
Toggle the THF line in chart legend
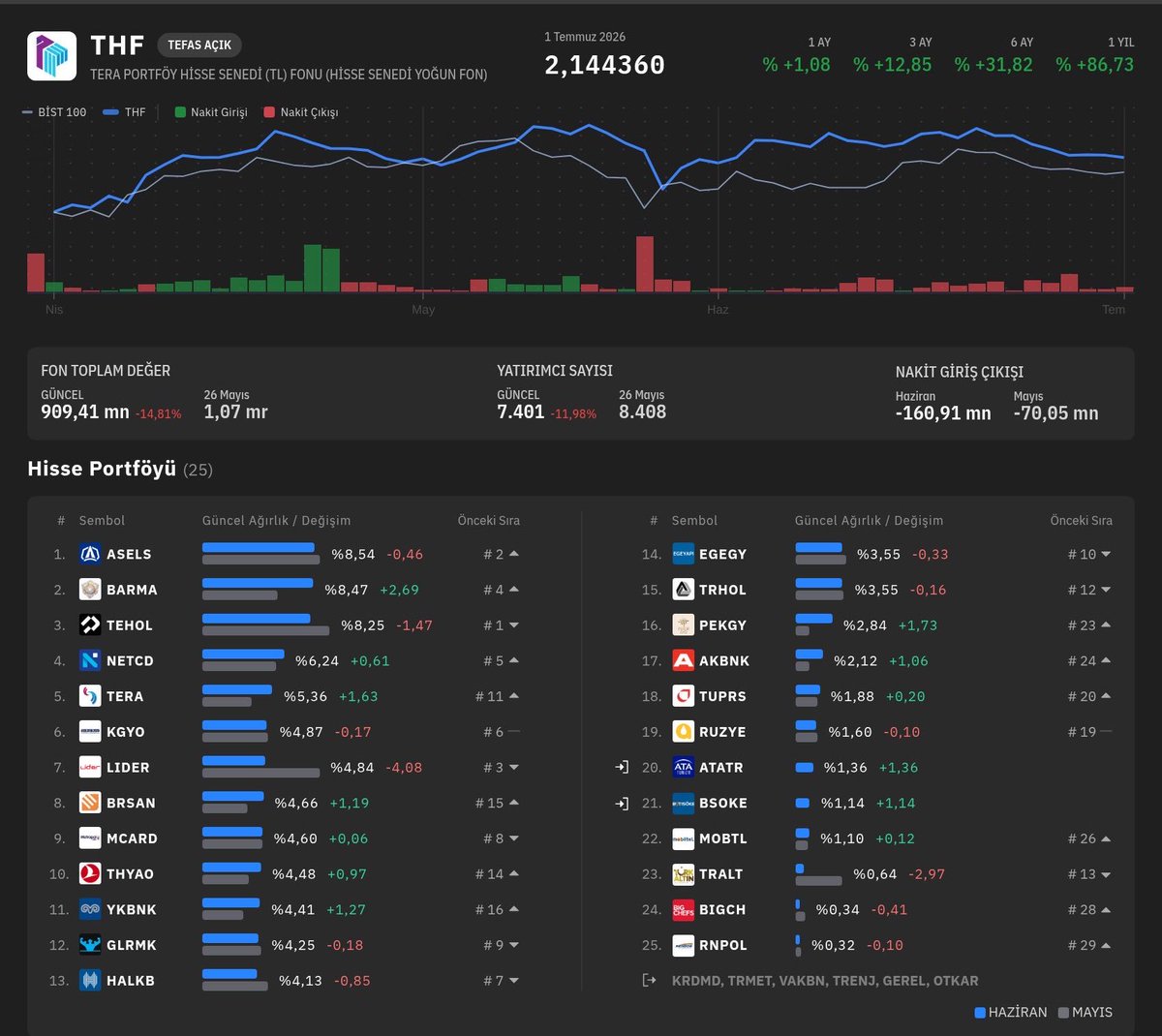point(124,112)
